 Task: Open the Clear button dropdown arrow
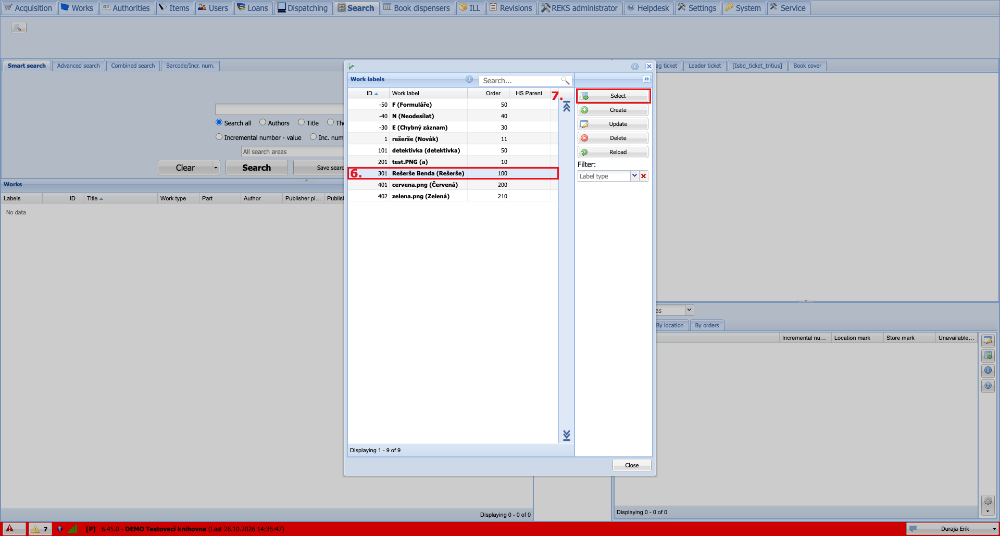(216, 168)
